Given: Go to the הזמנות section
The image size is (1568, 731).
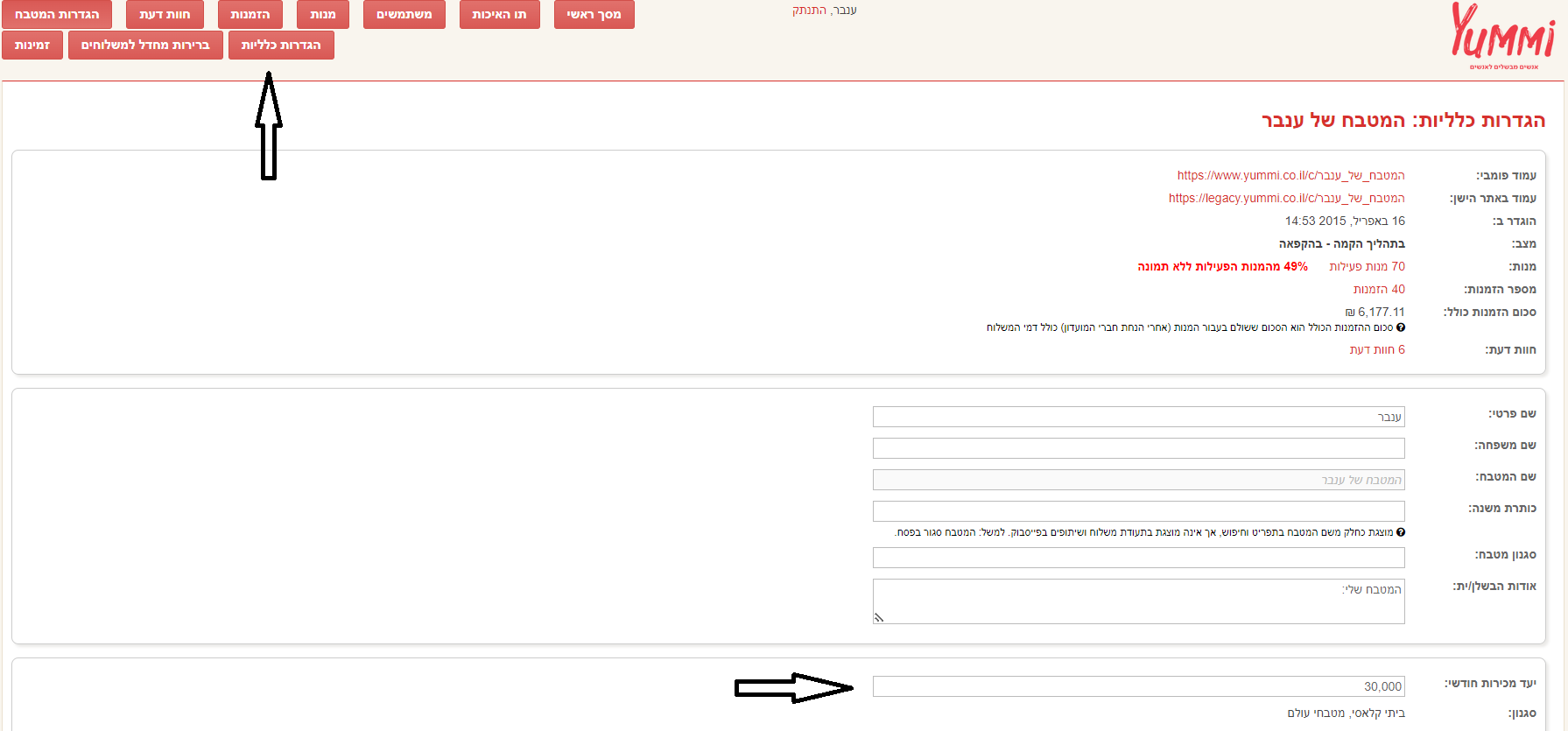Looking at the screenshot, I should [250, 15].
